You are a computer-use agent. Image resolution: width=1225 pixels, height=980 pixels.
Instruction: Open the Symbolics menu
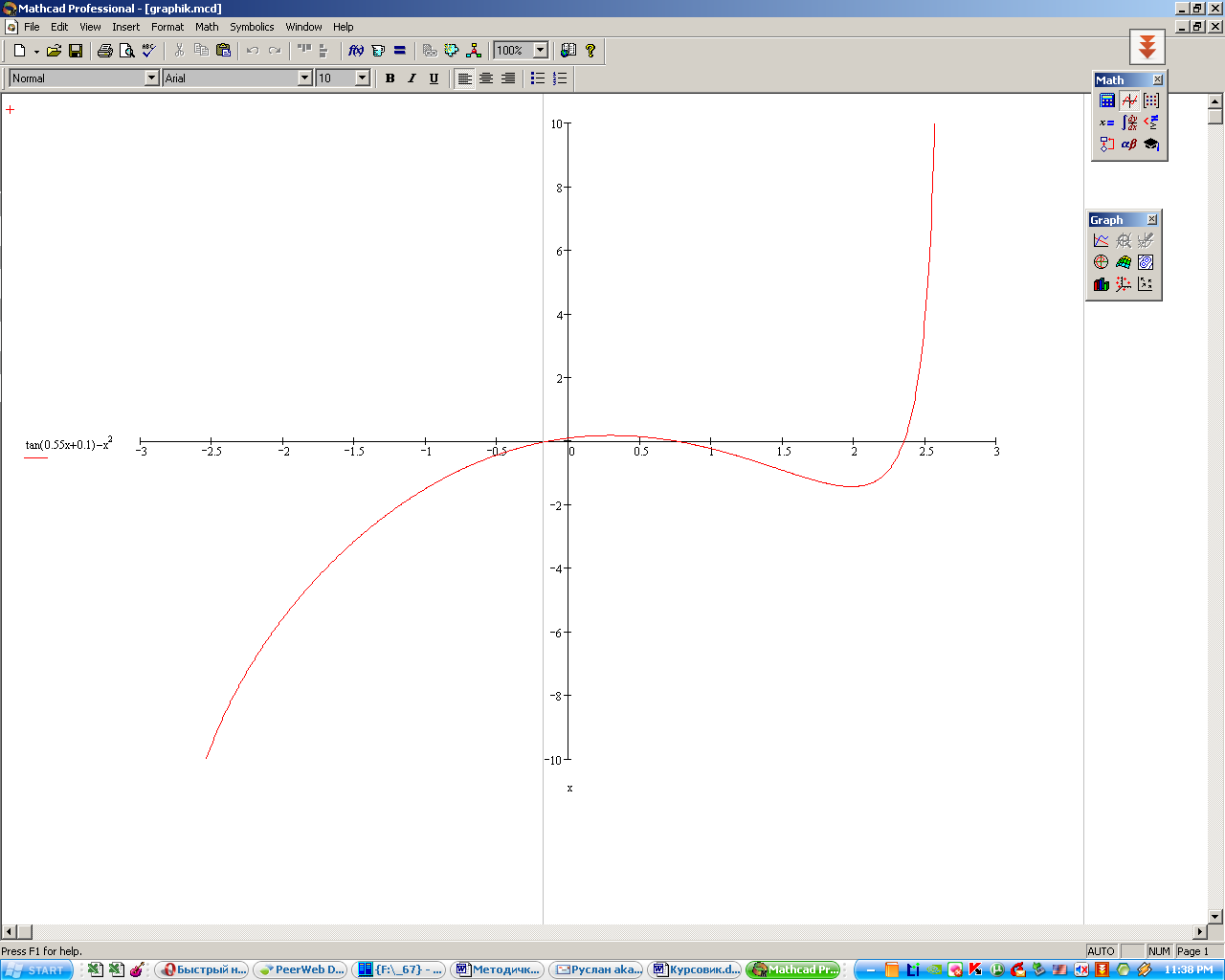tap(252, 27)
